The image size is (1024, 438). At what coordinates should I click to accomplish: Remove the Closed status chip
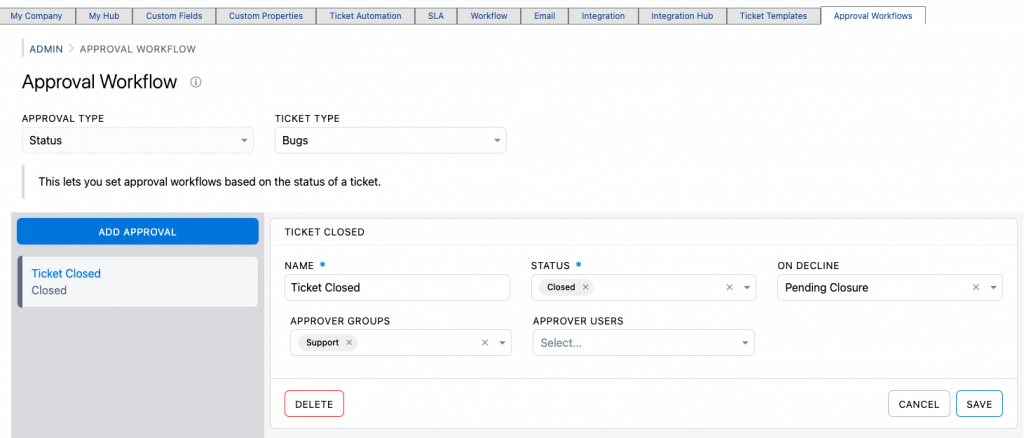coord(586,287)
